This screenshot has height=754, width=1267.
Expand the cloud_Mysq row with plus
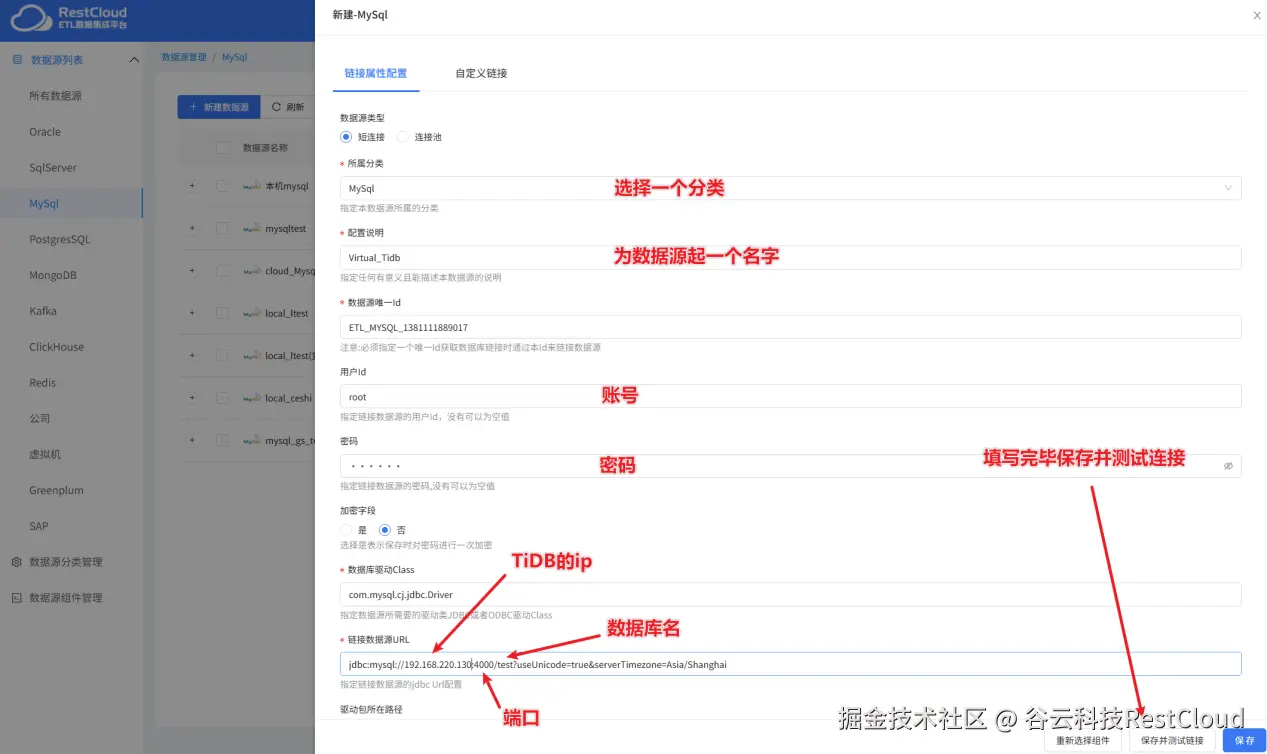pyautogui.click(x=192, y=271)
